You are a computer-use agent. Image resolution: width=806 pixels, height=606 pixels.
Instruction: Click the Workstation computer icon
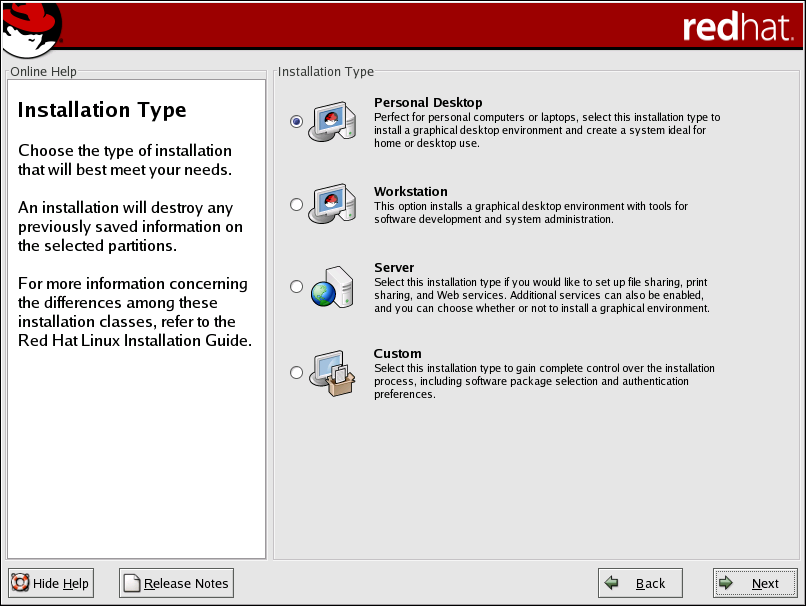(x=330, y=204)
